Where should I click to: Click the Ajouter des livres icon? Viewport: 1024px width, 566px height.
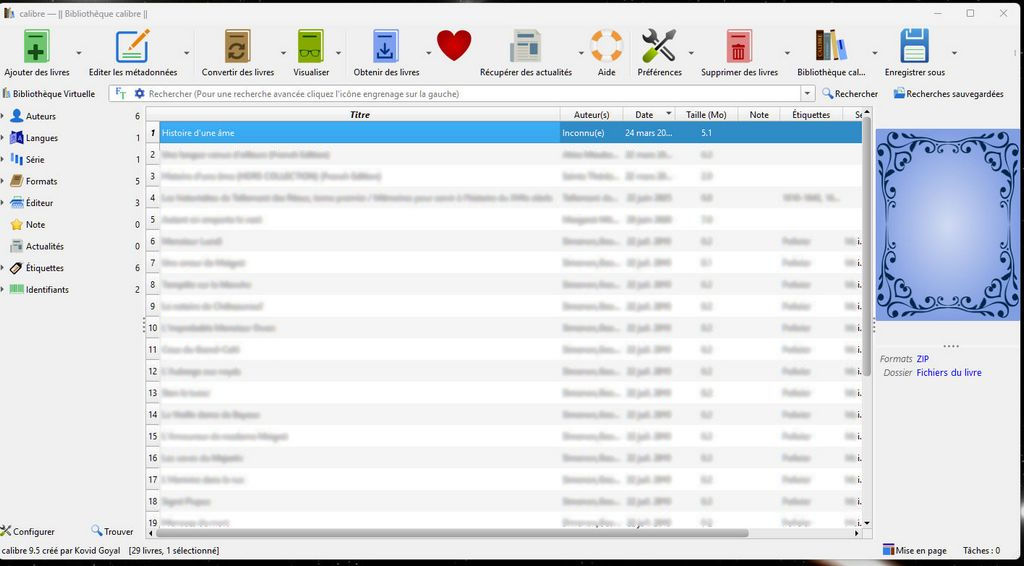click(34, 47)
